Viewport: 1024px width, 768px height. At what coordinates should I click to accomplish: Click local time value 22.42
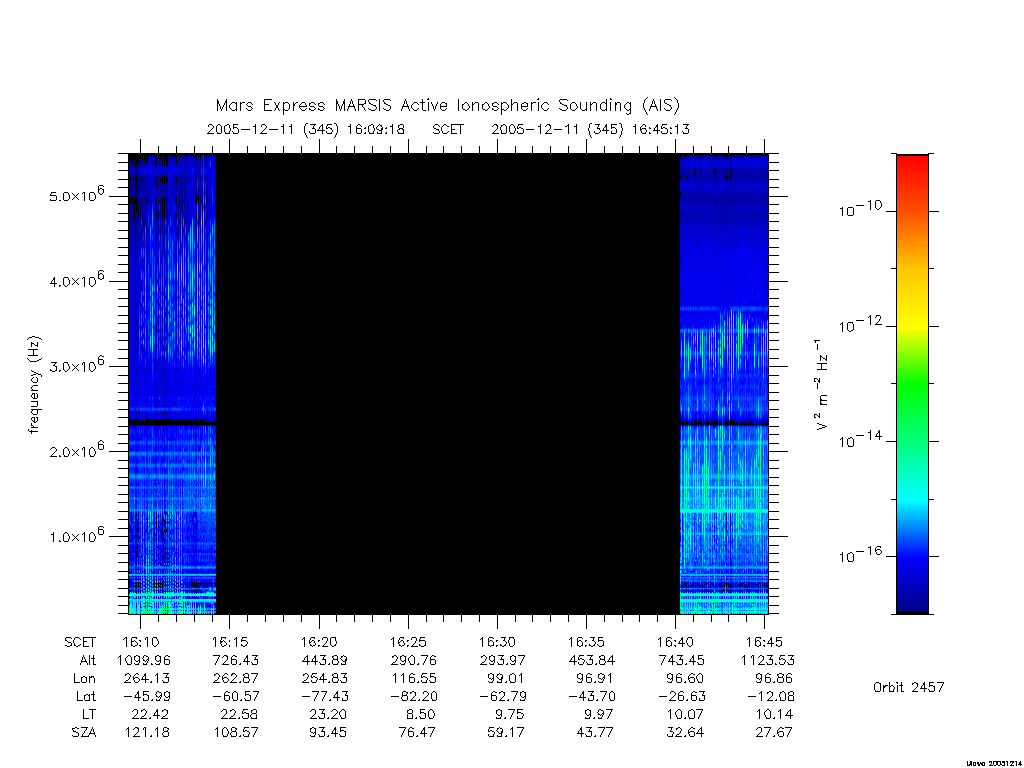tap(150, 714)
